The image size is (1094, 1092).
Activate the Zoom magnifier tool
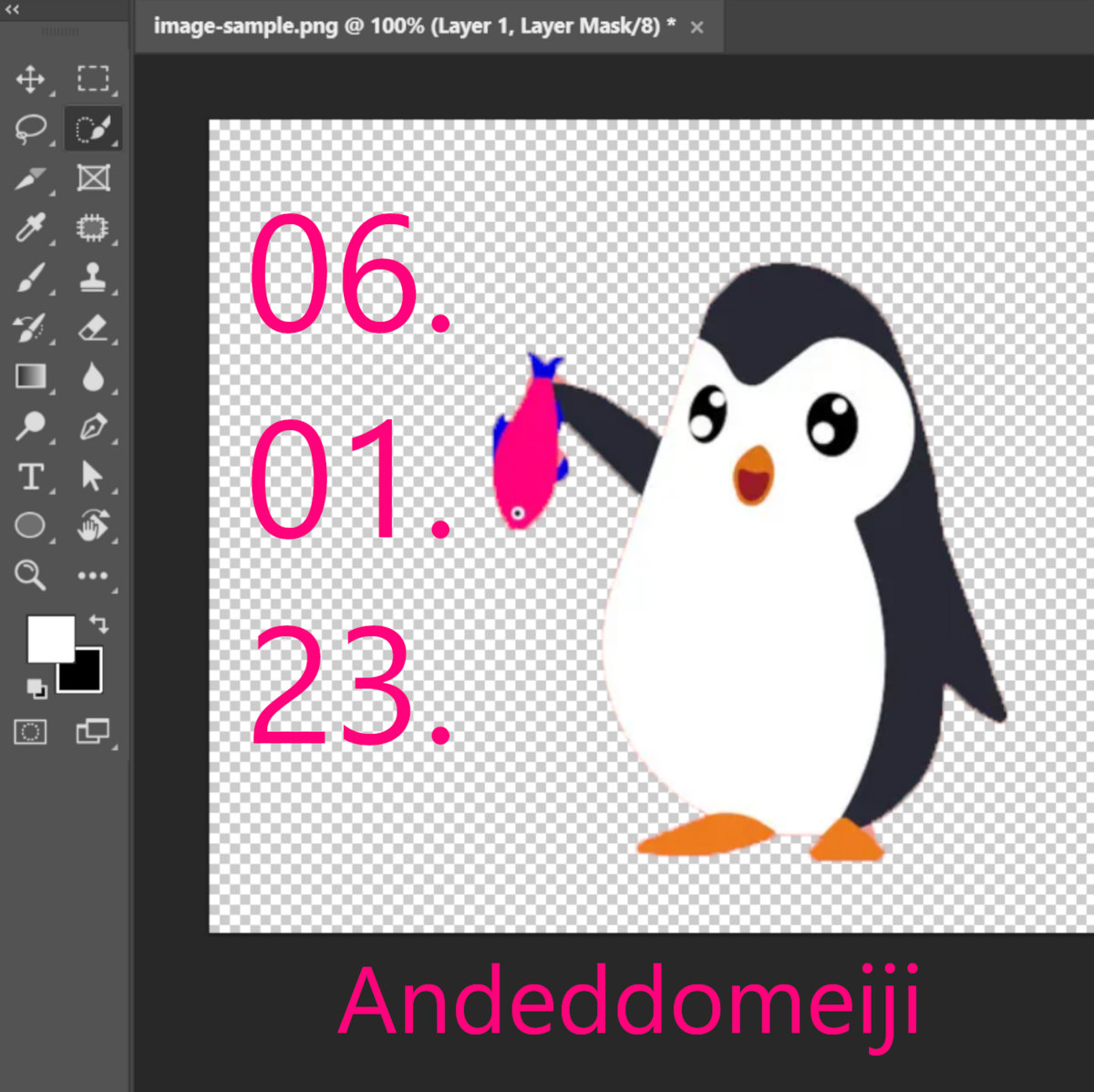coord(30,575)
